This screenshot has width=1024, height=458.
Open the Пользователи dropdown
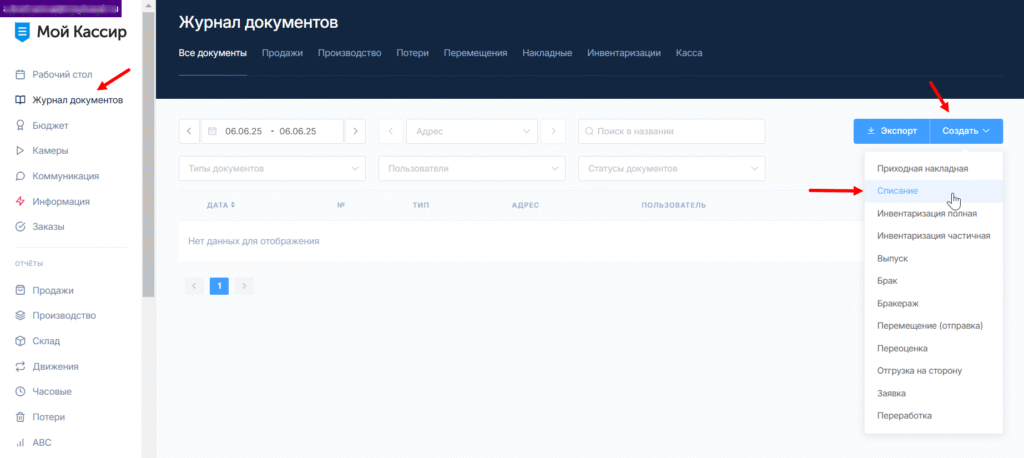point(472,169)
